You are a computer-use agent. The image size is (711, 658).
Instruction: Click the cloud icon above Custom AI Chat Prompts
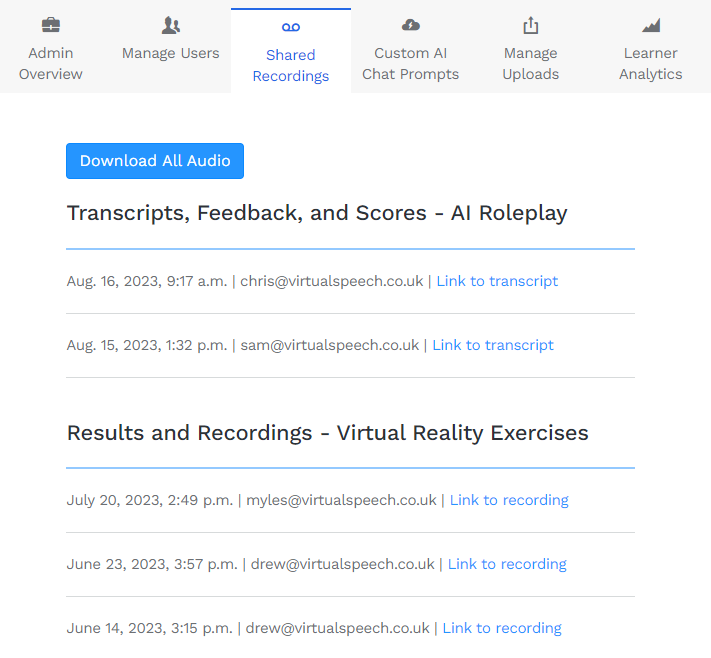tap(411, 25)
